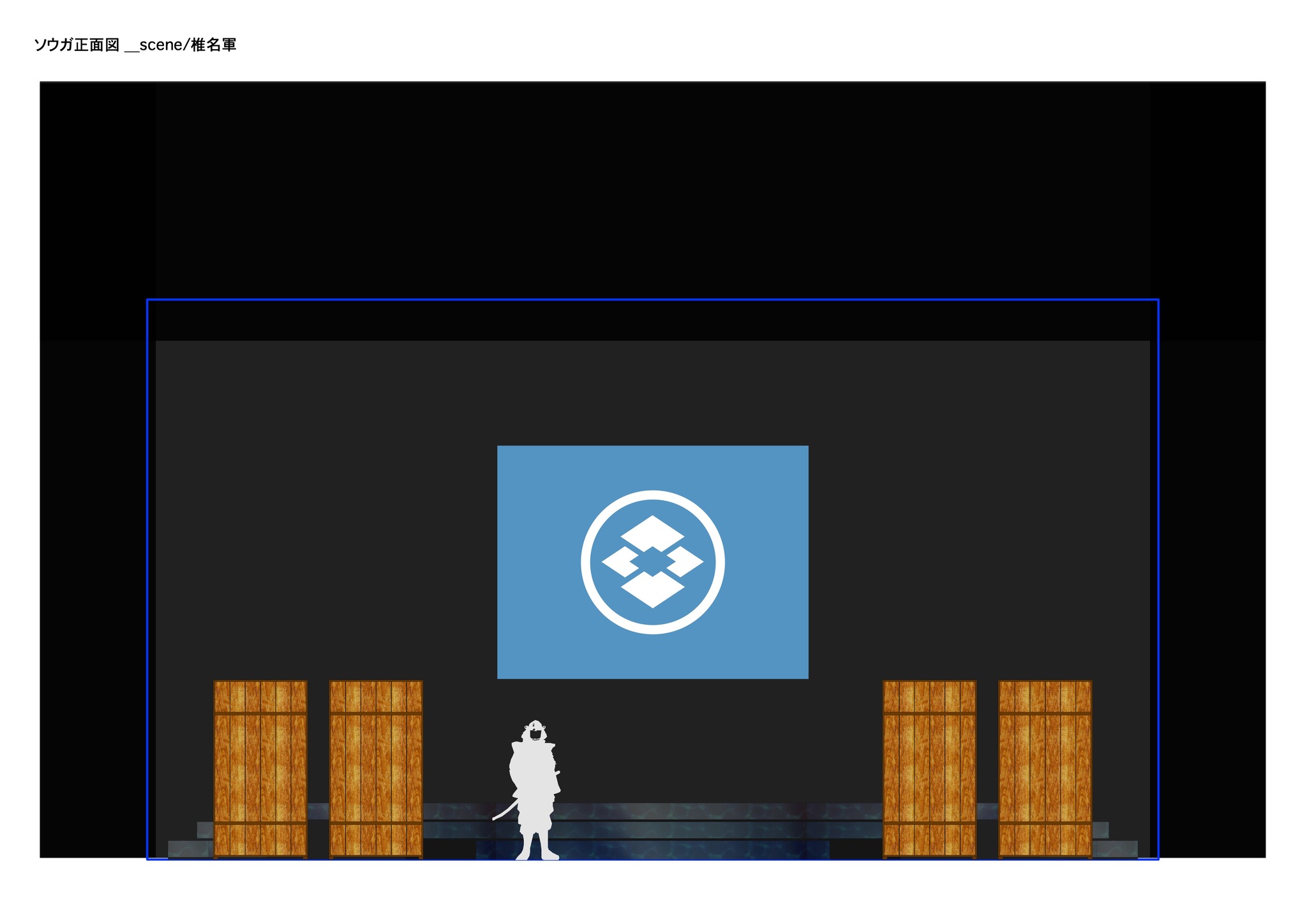Click the white samurai silhouette figure
This screenshot has width=1307, height=924.
coord(528,790)
